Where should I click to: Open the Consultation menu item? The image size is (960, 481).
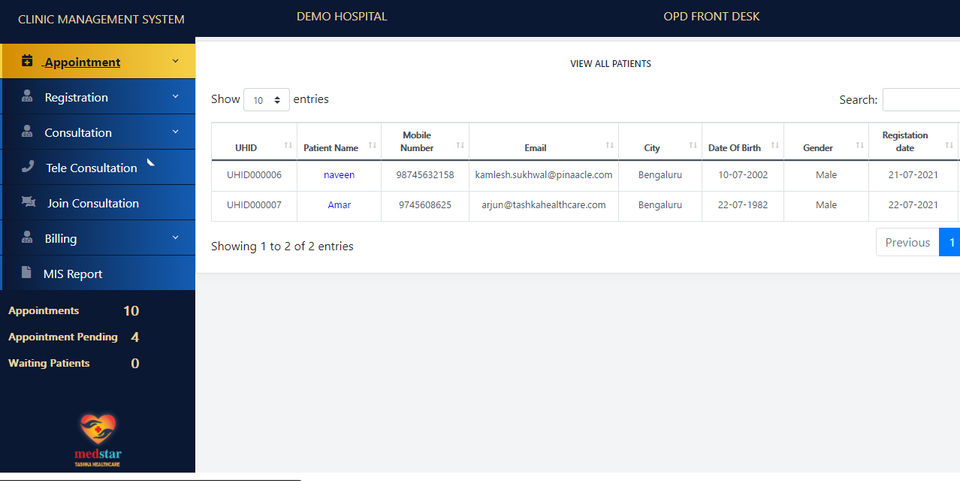pyautogui.click(x=98, y=132)
